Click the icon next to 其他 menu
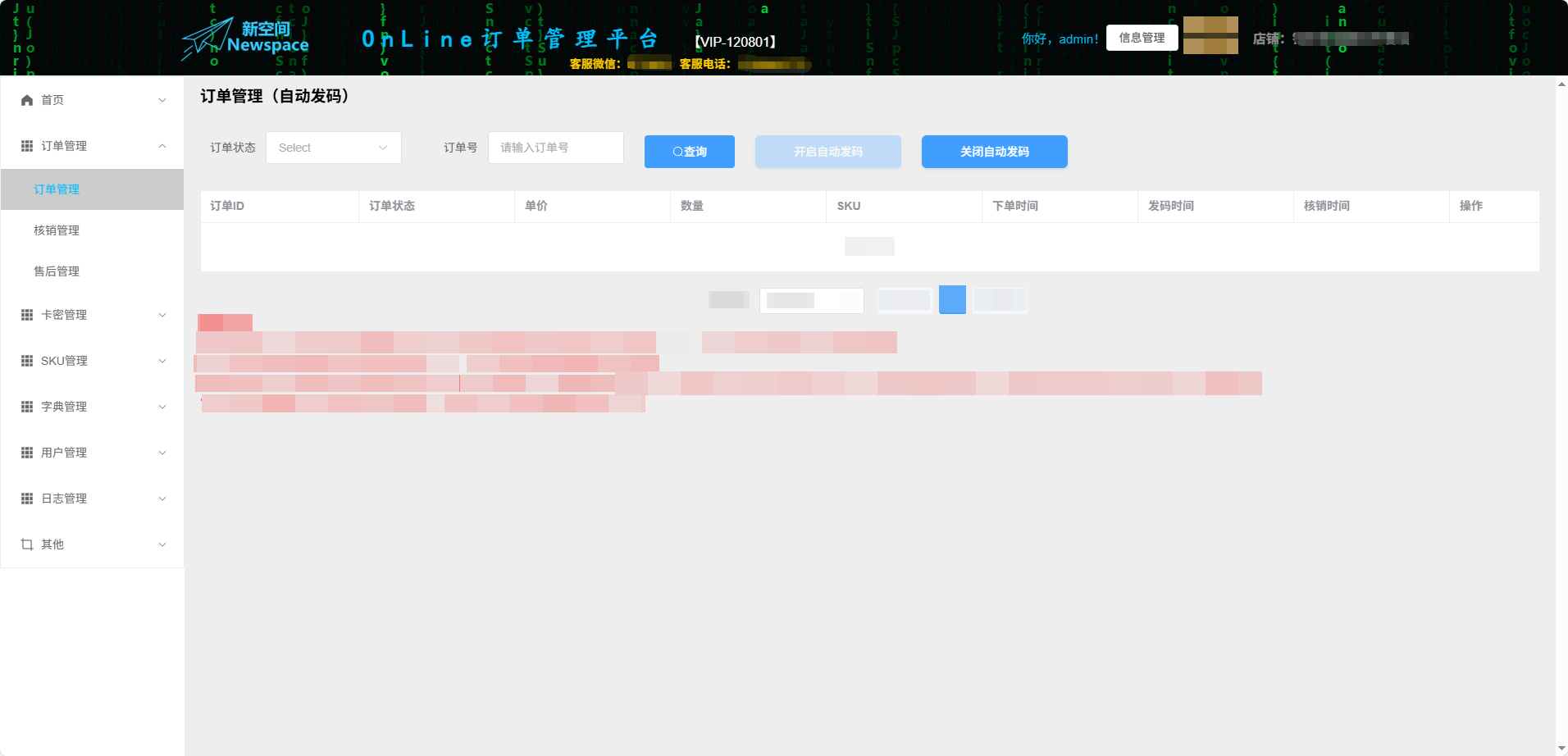The width and height of the screenshot is (1568, 756). point(25,544)
